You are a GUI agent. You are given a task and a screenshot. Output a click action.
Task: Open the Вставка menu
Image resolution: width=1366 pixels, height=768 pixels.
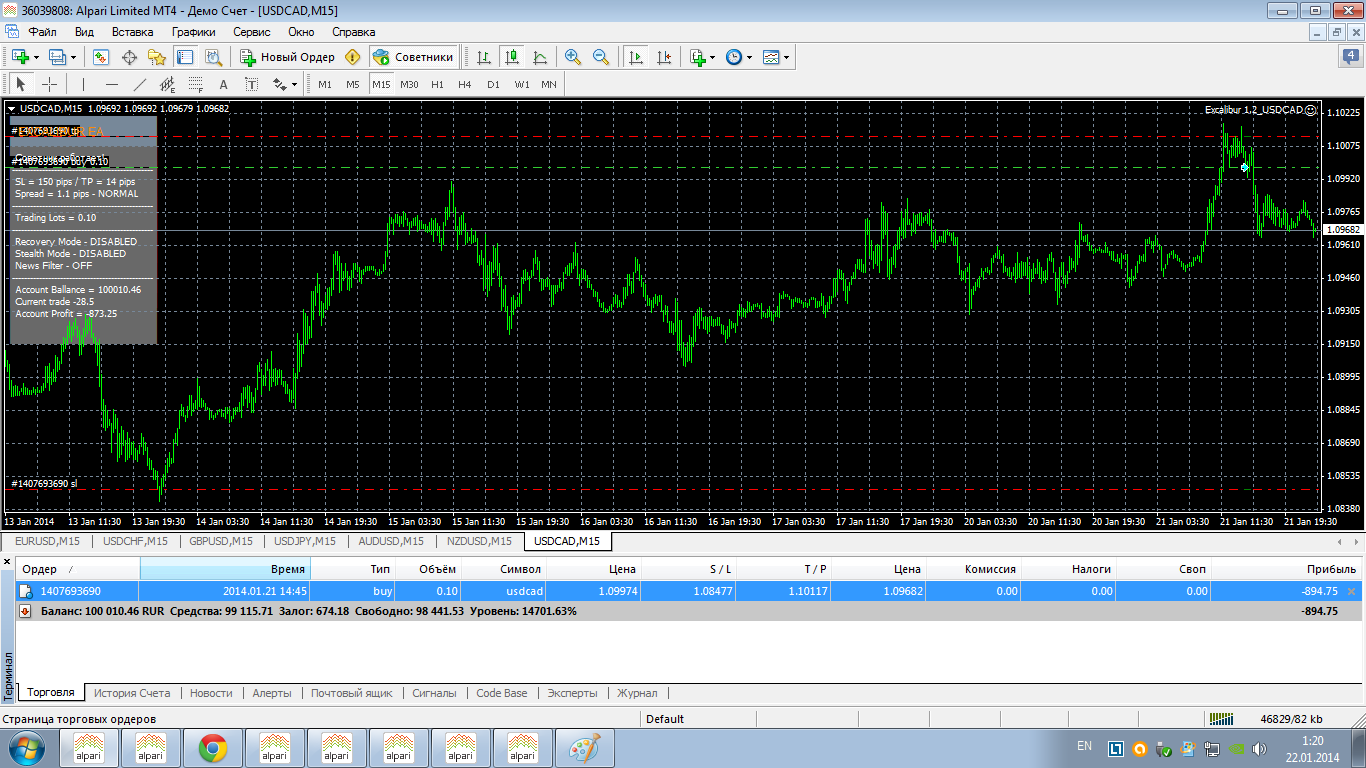(132, 32)
